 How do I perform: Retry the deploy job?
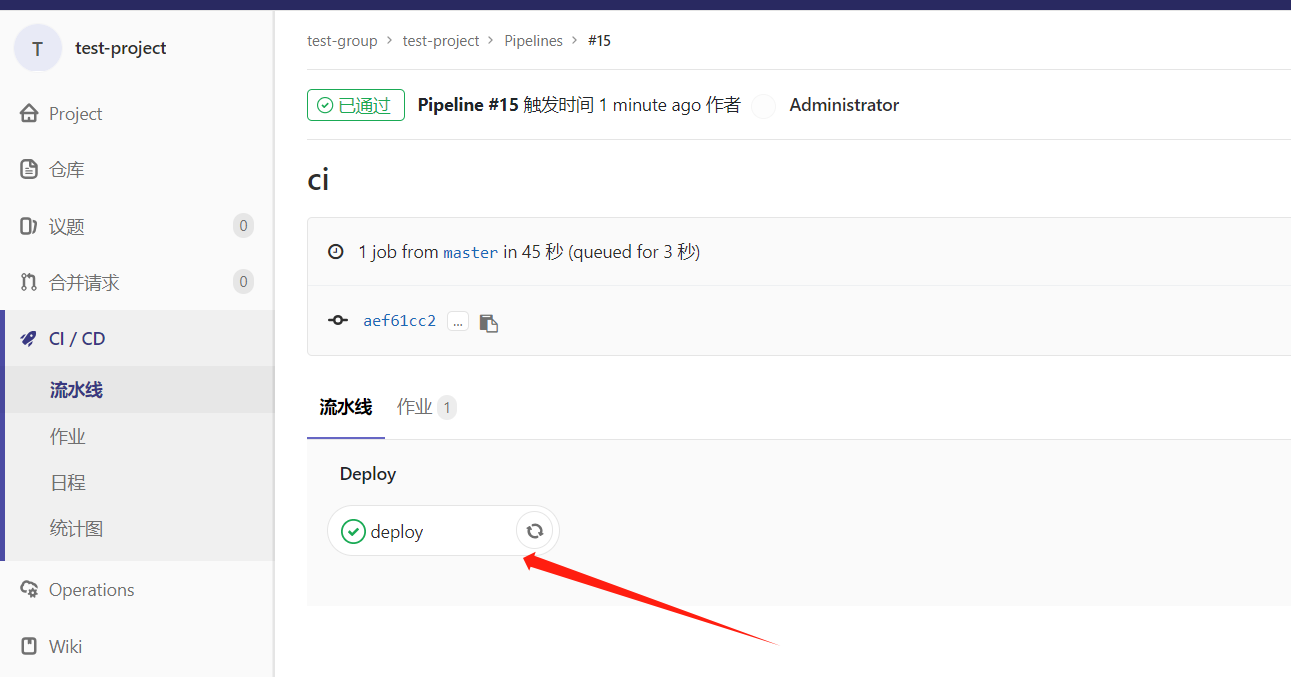[535, 531]
